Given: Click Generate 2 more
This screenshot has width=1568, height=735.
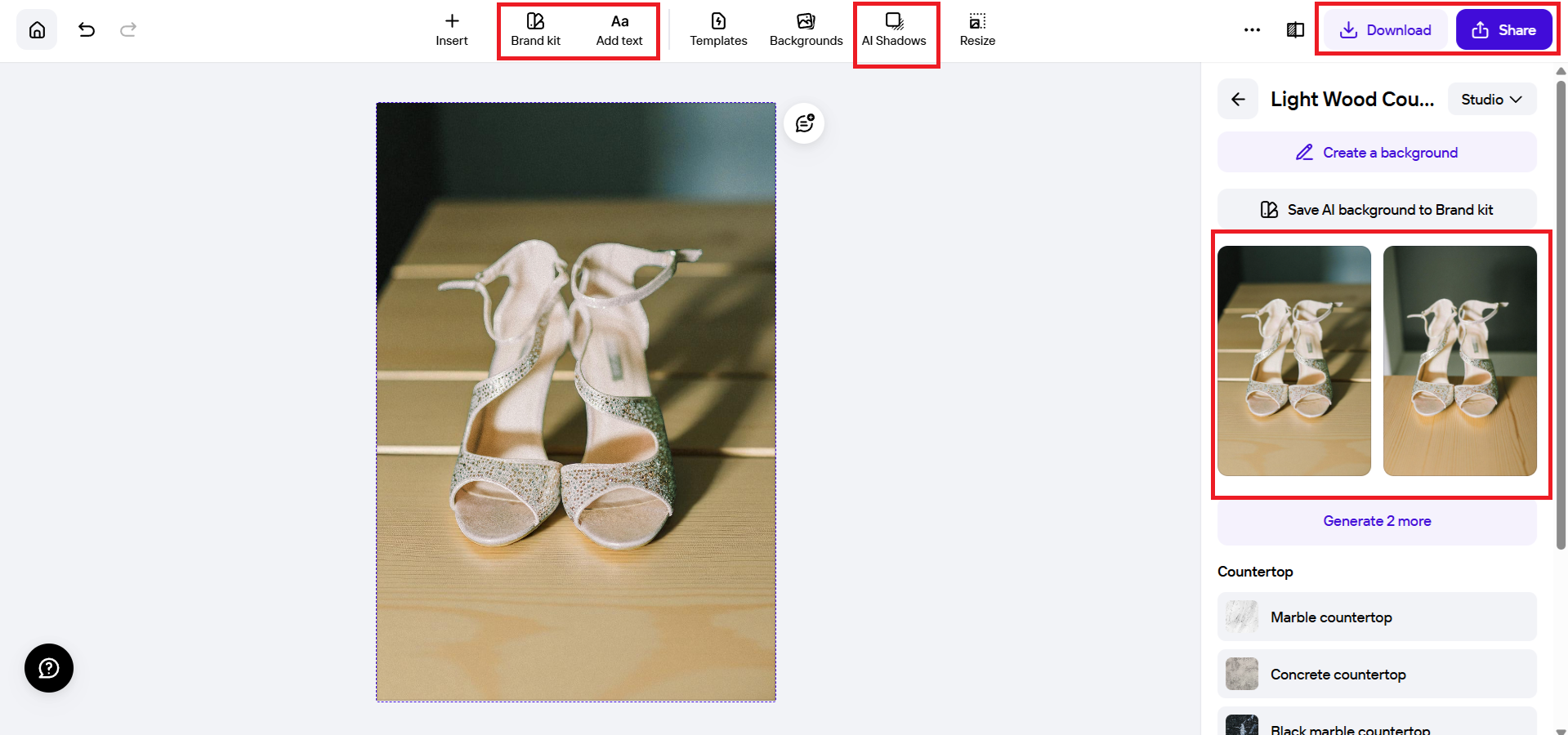Looking at the screenshot, I should 1377,521.
